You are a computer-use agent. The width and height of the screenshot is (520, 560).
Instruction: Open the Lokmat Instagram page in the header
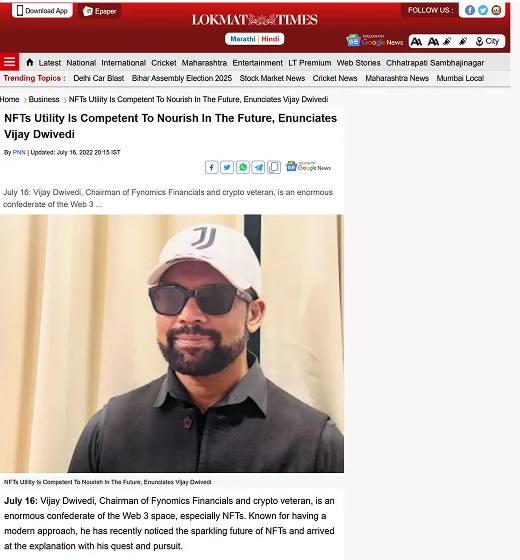[496, 10]
